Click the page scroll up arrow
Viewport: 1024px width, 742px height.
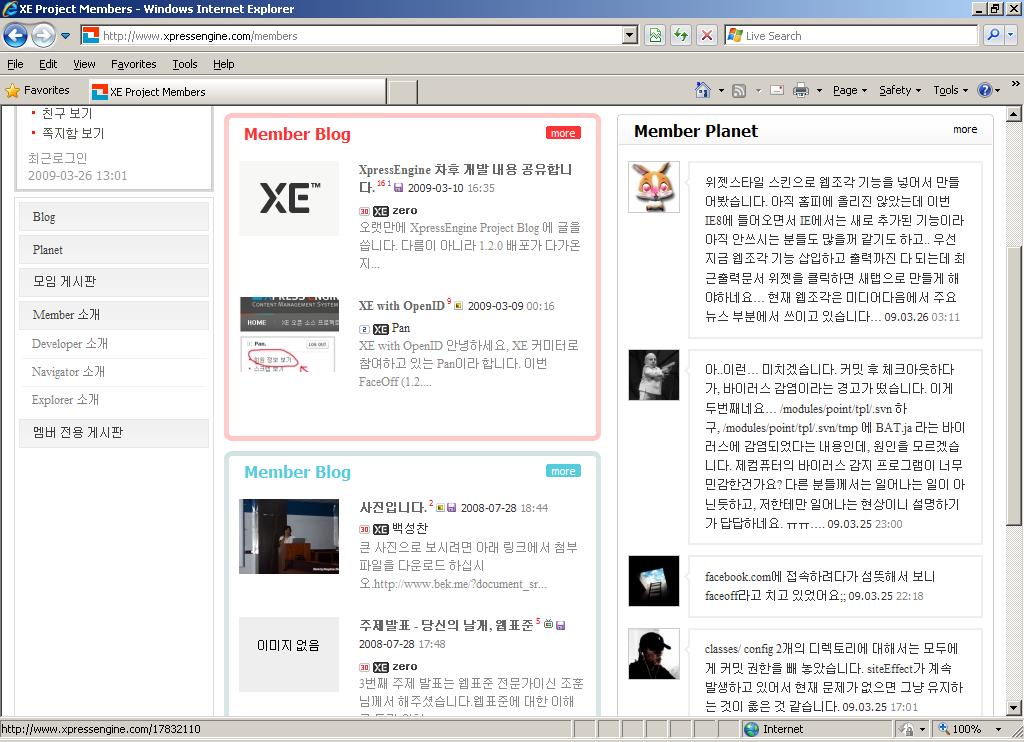coord(1014,114)
